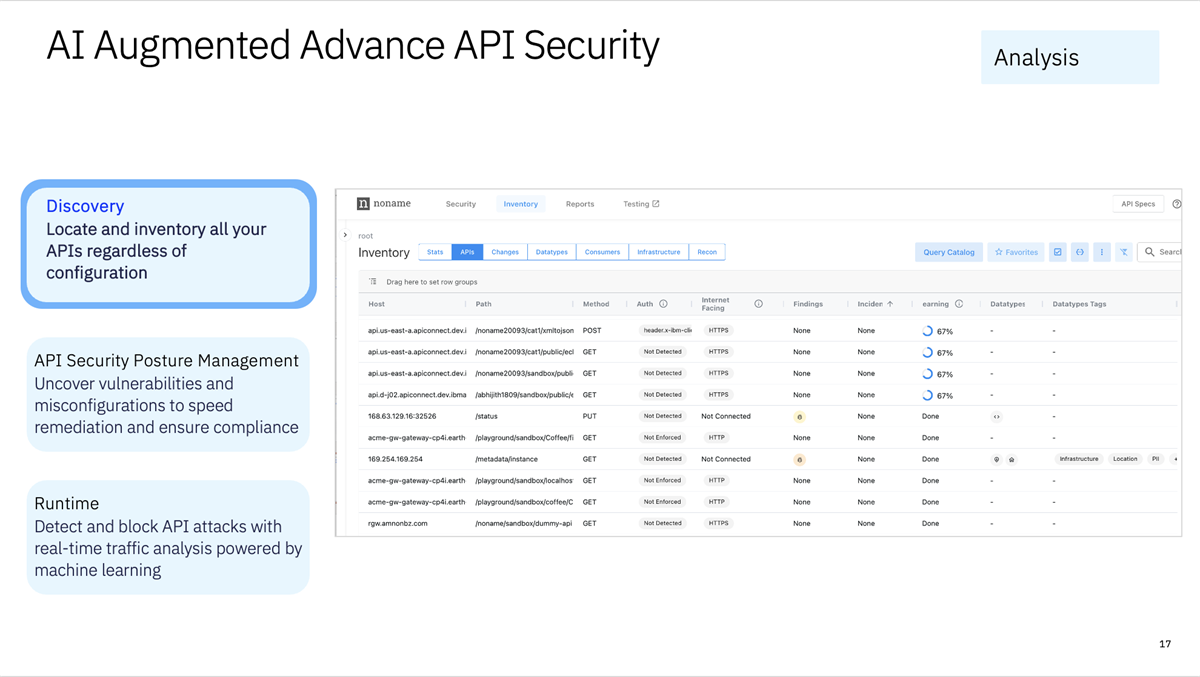Open the help question-mark icon
This screenshot has height=677, width=1200.
[1176, 204]
